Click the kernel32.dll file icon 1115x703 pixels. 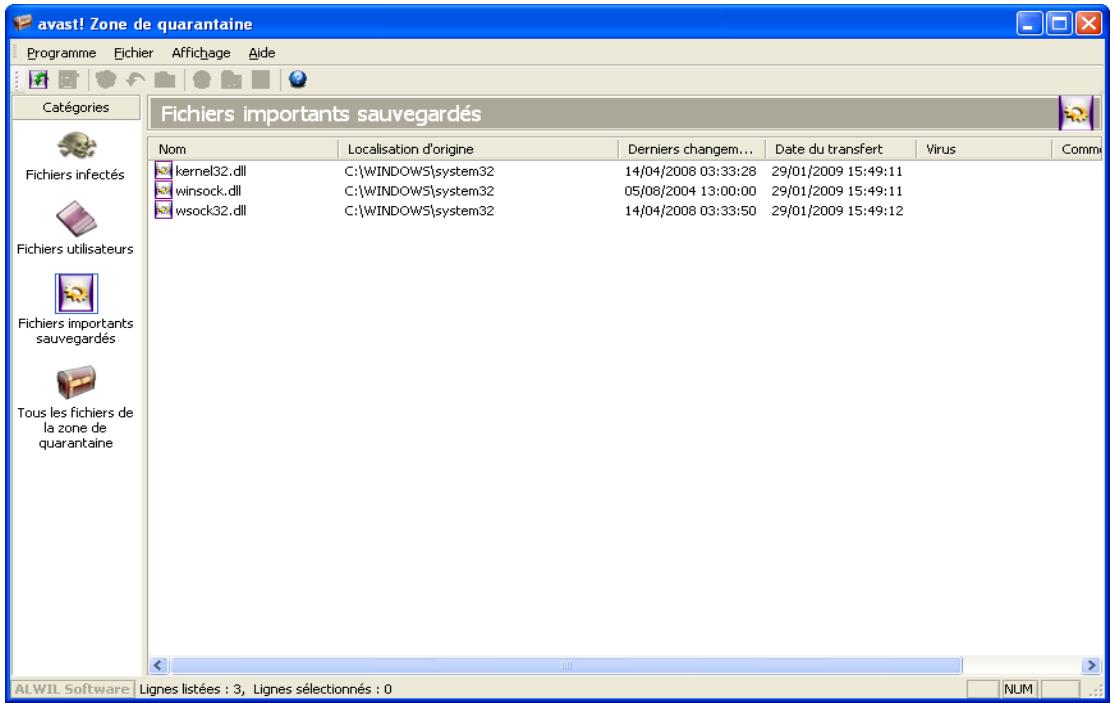coord(164,171)
